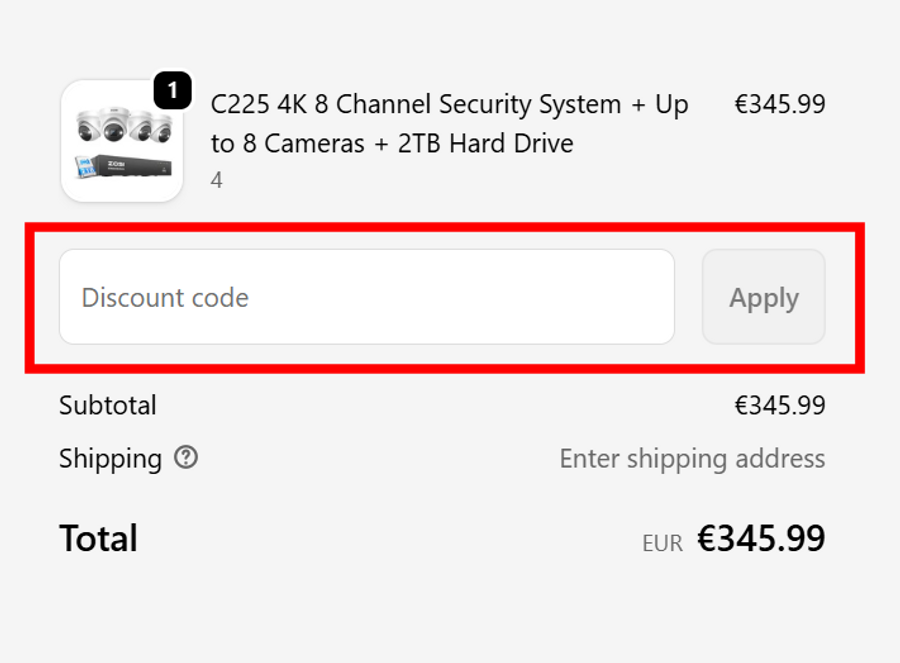The height and width of the screenshot is (663, 900).
Task: Click the black quantity badge showing 1
Action: 172,92
